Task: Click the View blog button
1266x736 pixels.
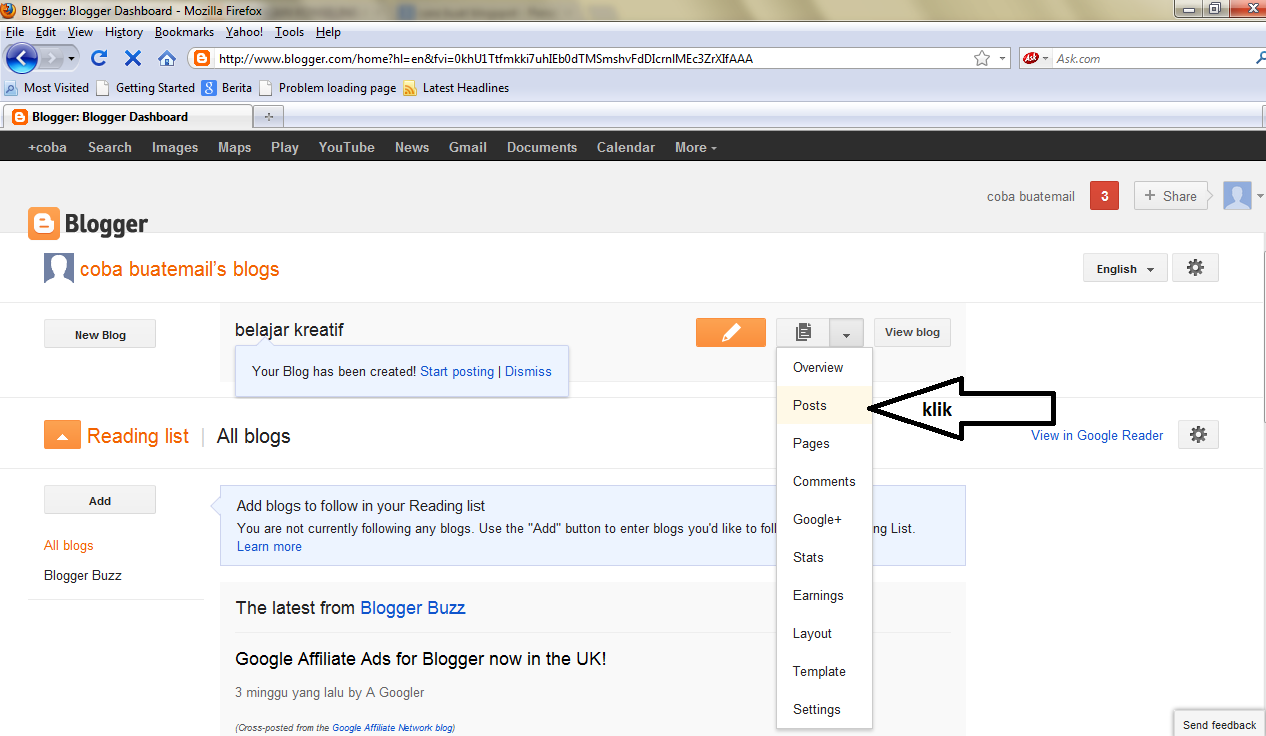Action: pos(912,332)
